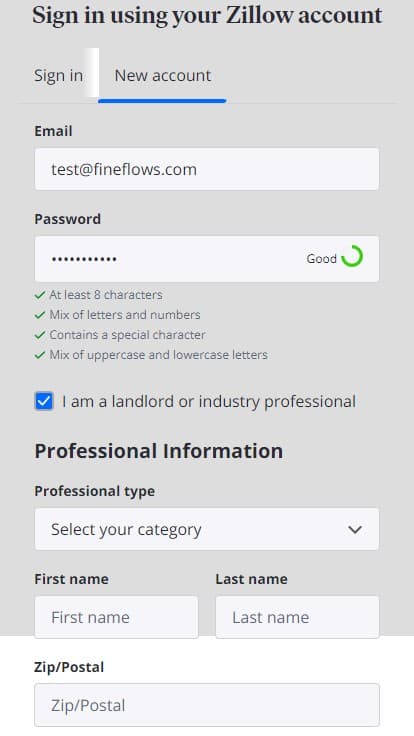
Task: Click the chevron arrow in Professional type field
Action: point(355,529)
